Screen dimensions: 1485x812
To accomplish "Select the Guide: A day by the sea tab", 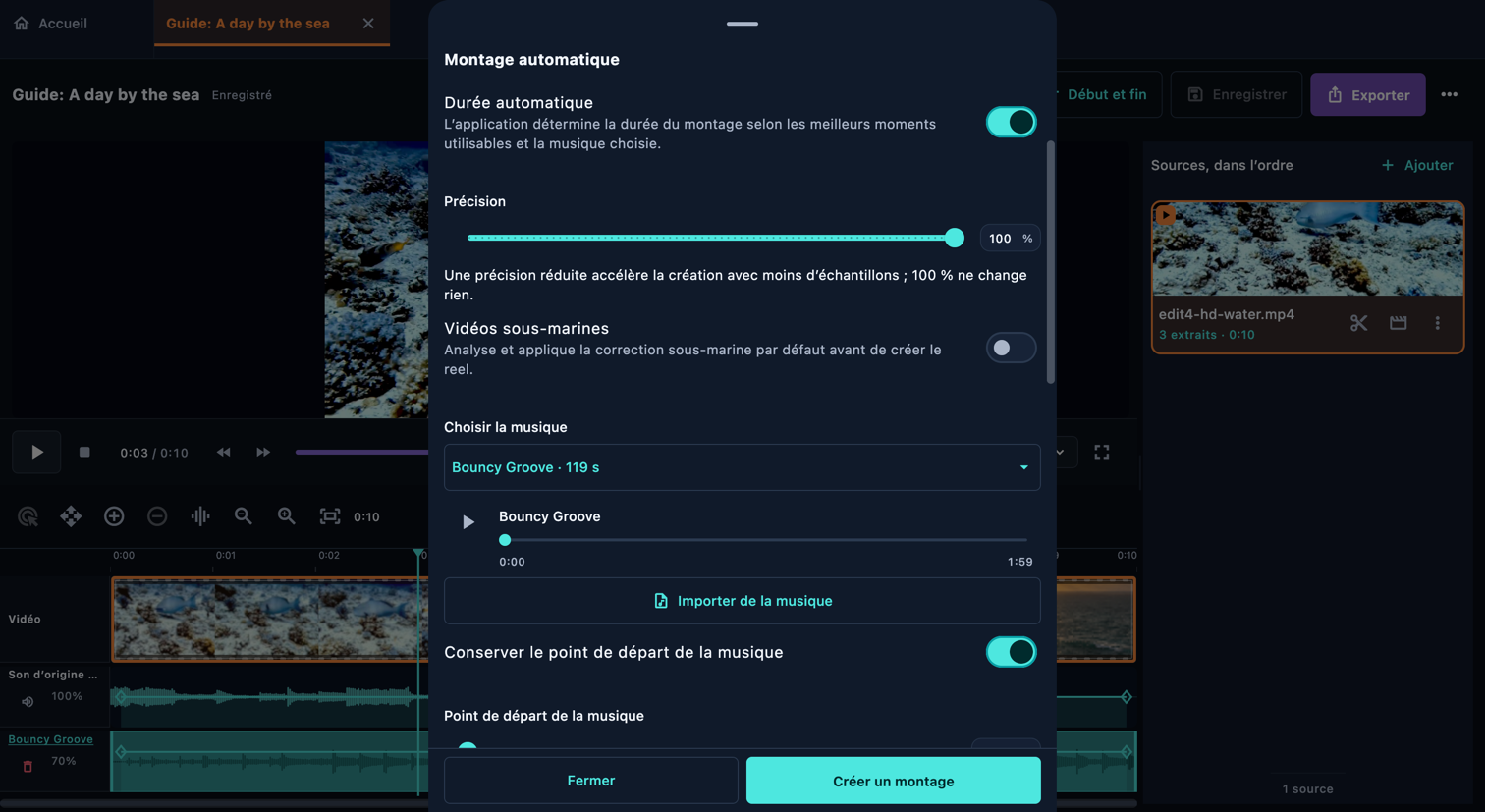I will pyautogui.click(x=247, y=23).
